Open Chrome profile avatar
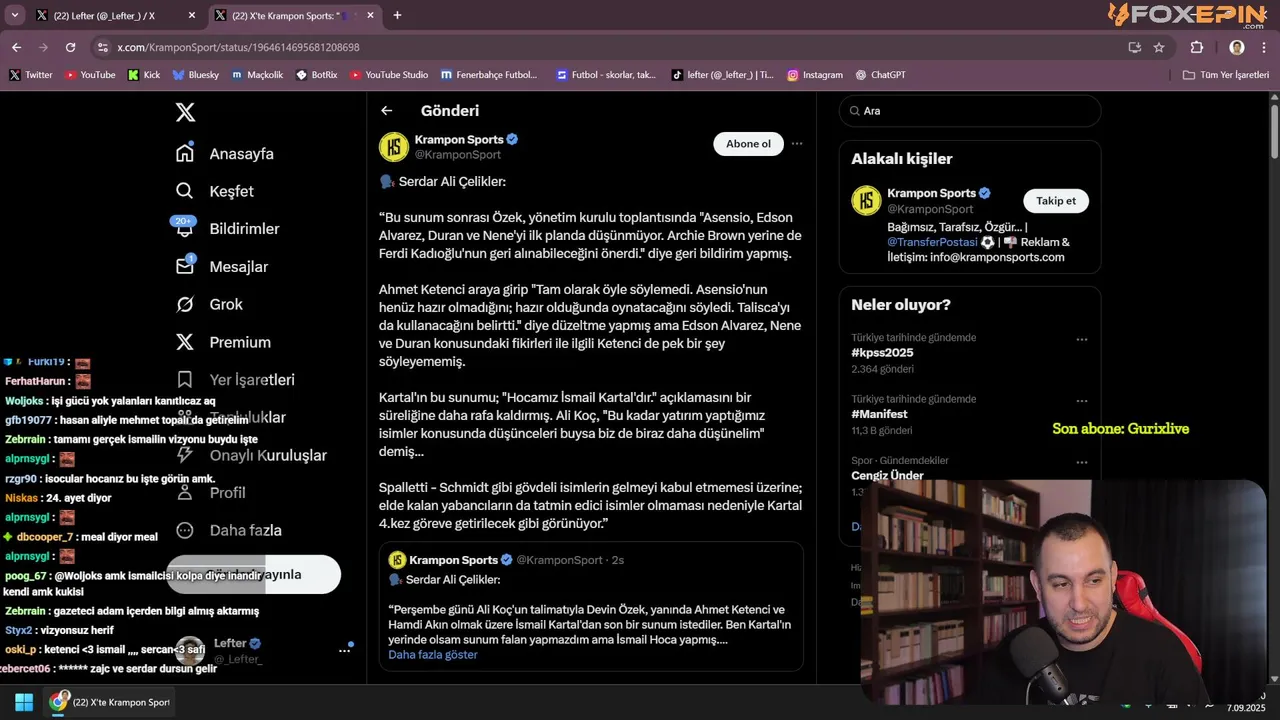The image size is (1280, 720). point(1237,47)
